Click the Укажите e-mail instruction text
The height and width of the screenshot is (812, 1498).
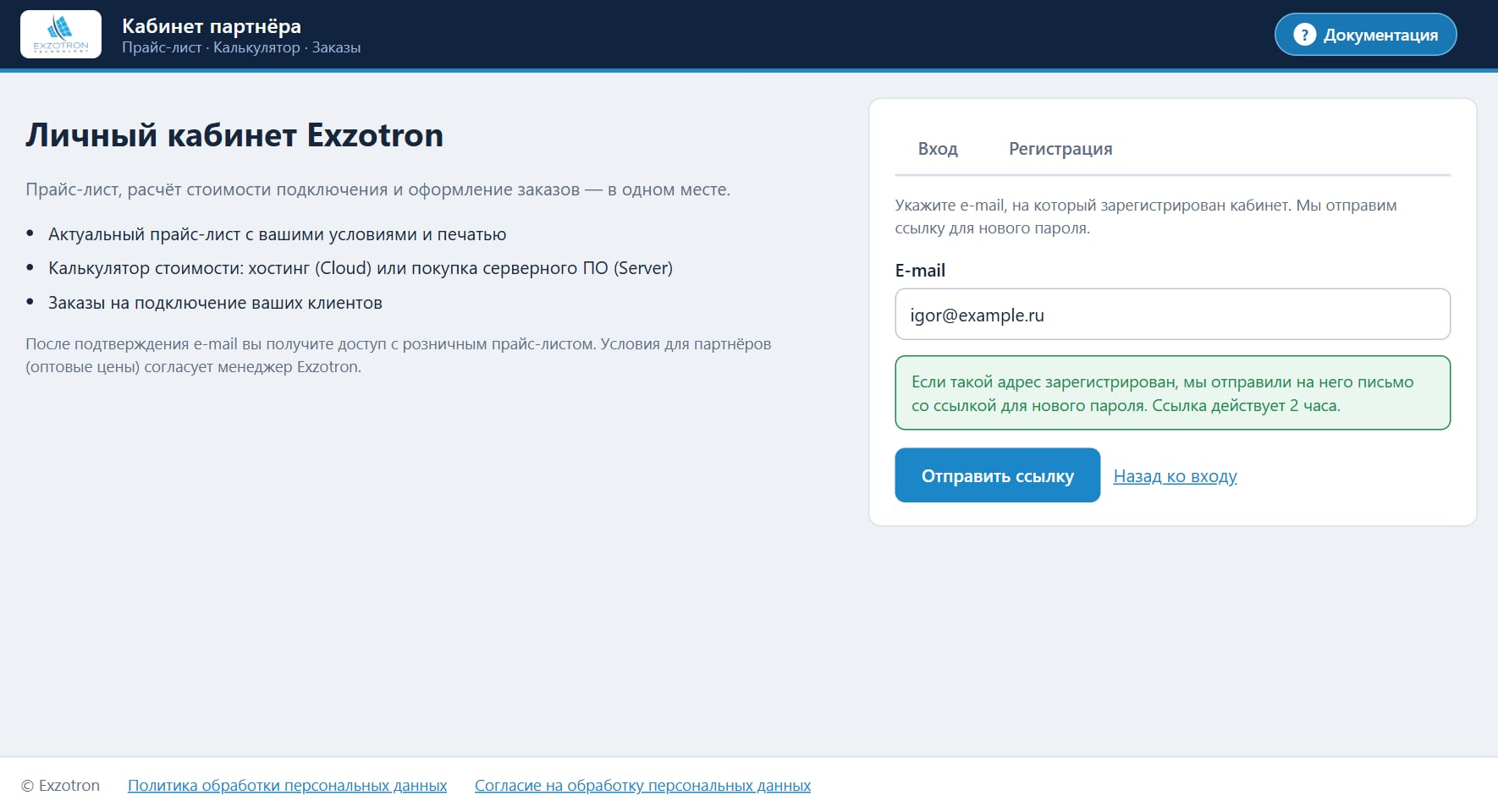[x=1146, y=217]
